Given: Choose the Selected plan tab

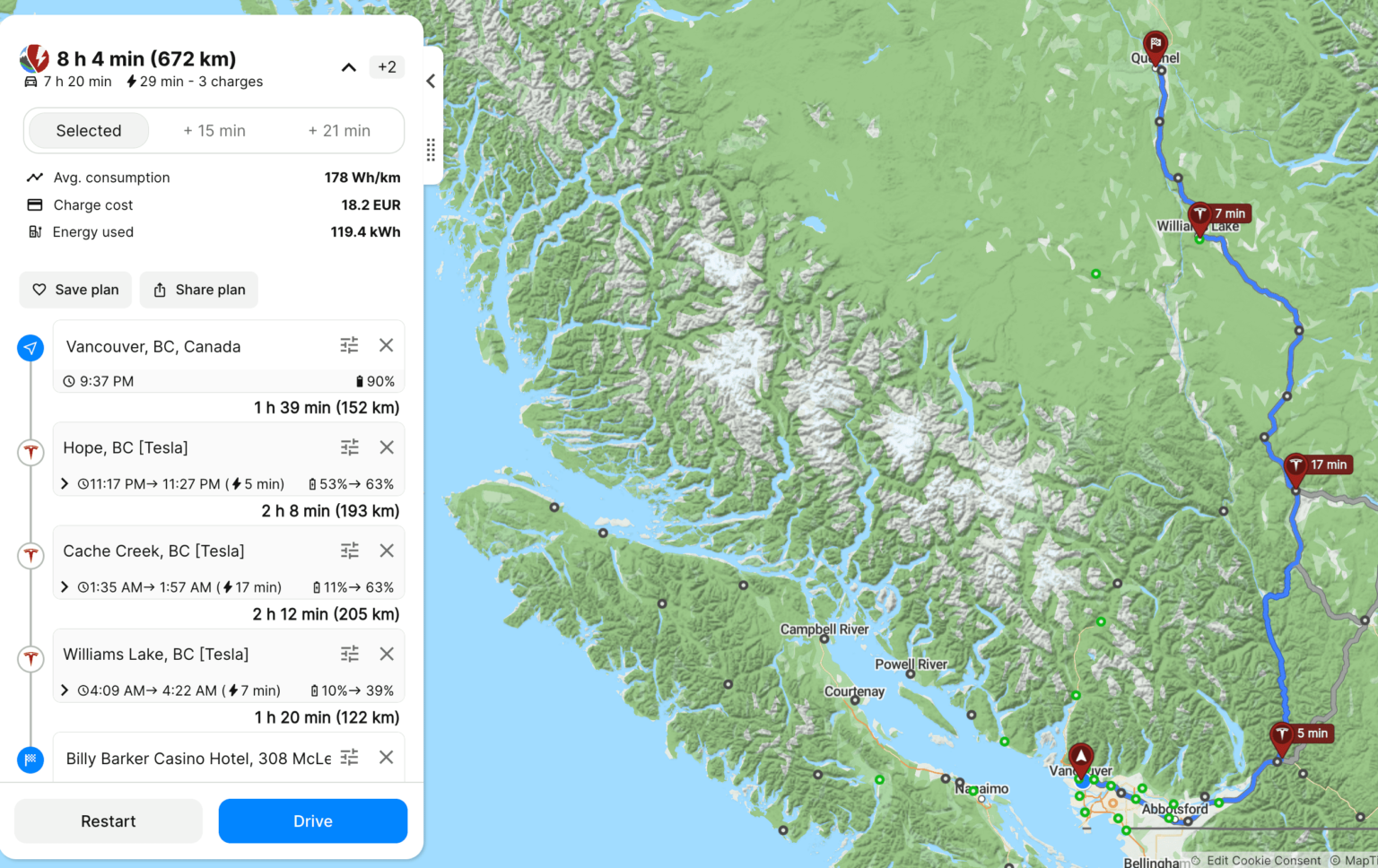Looking at the screenshot, I should pyautogui.click(x=89, y=131).
